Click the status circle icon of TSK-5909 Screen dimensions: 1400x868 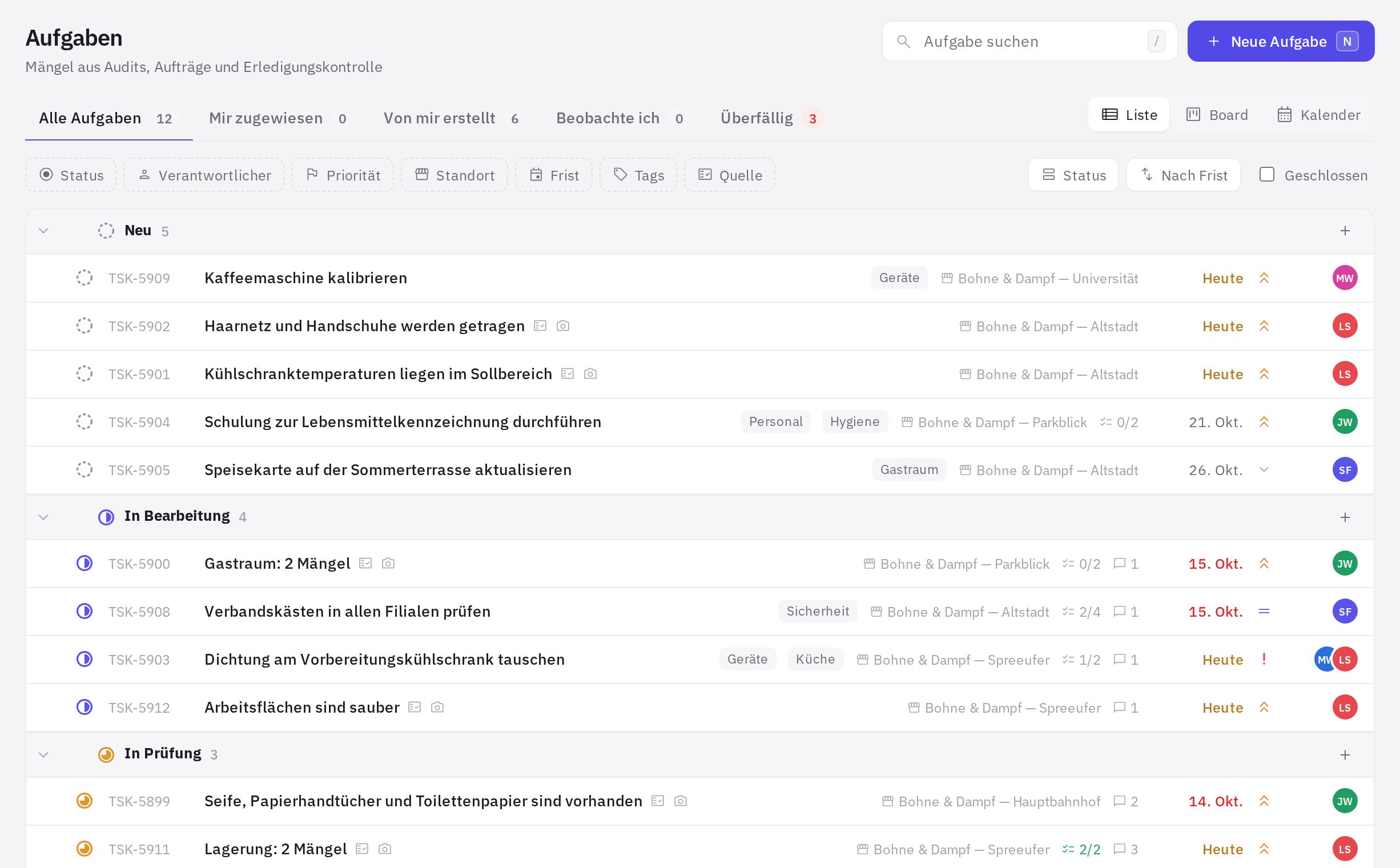click(x=85, y=278)
